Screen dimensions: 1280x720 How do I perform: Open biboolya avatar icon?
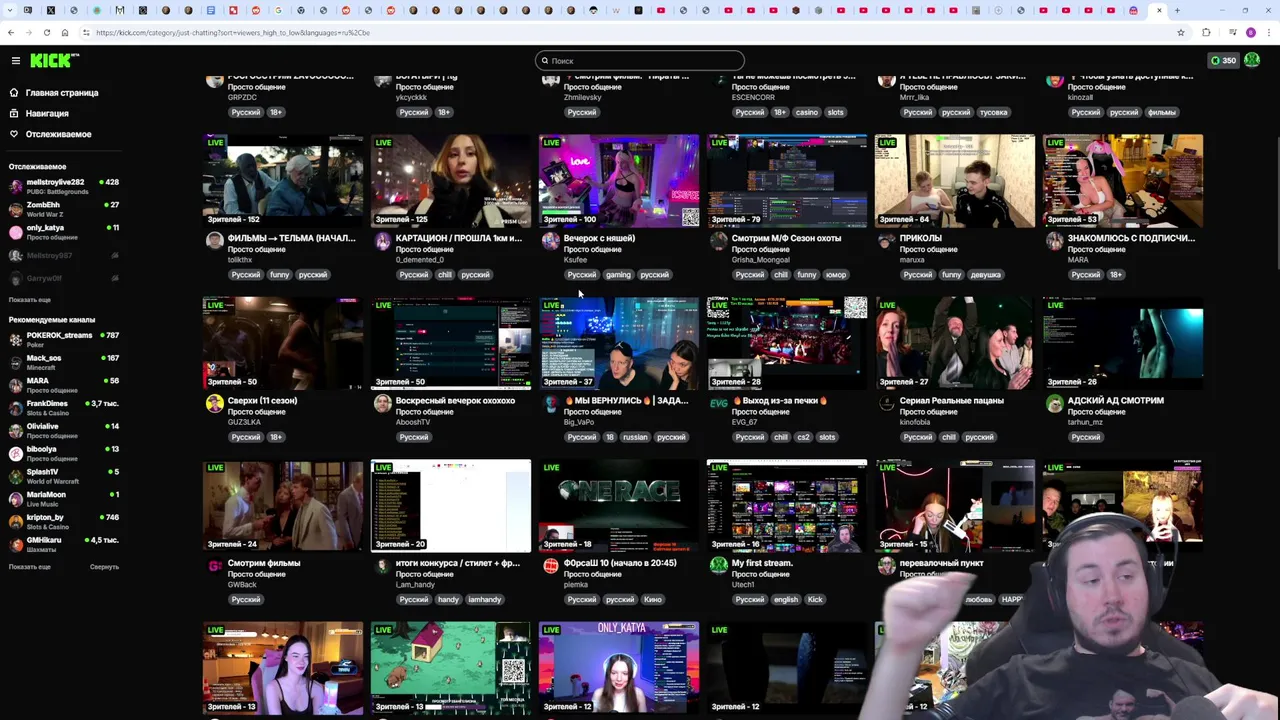15,453
